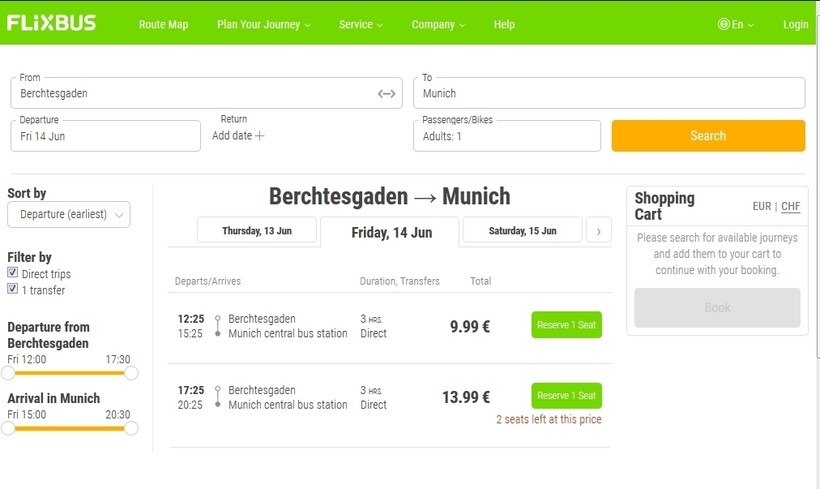820x489 pixels.
Task: Click the 17:25 trip route stop icon
Action: point(218,397)
